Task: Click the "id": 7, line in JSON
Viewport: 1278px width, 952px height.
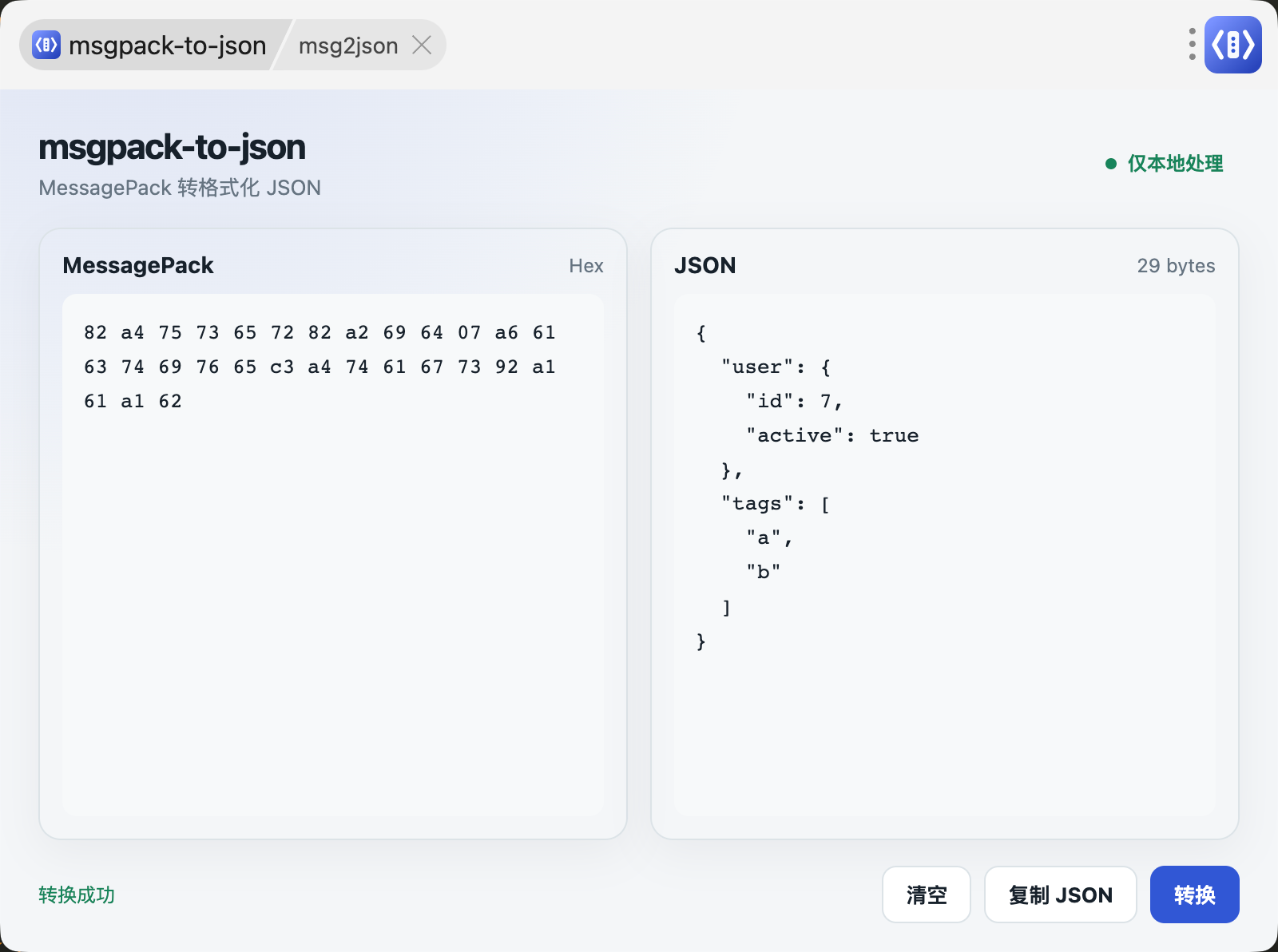Action: tap(794, 401)
